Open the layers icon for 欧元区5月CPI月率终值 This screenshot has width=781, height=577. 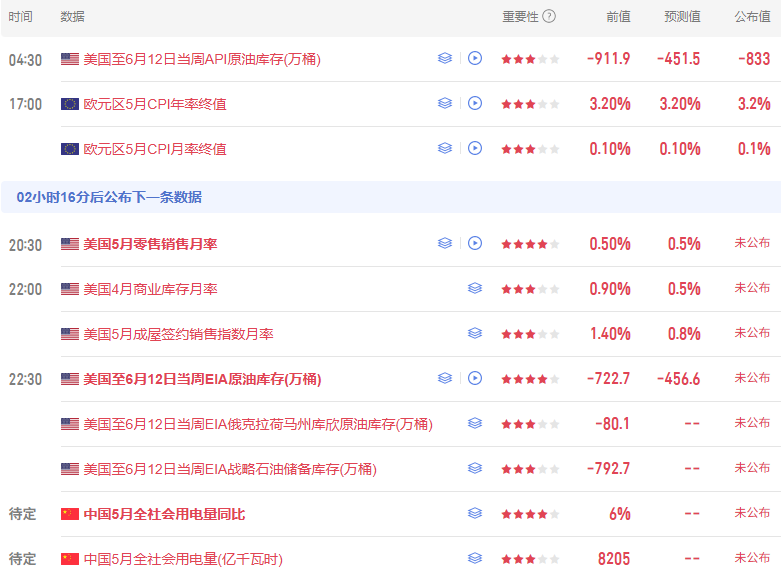(x=445, y=148)
